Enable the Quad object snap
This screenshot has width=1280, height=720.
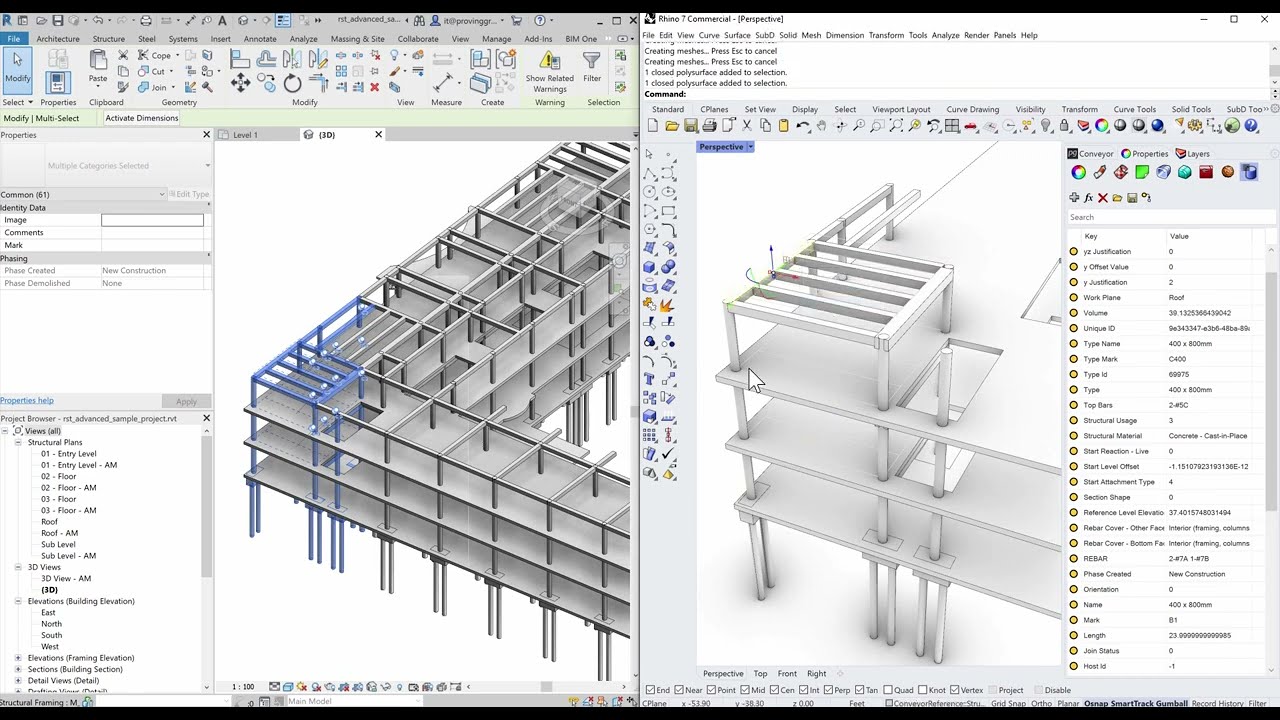click(x=888, y=689)
